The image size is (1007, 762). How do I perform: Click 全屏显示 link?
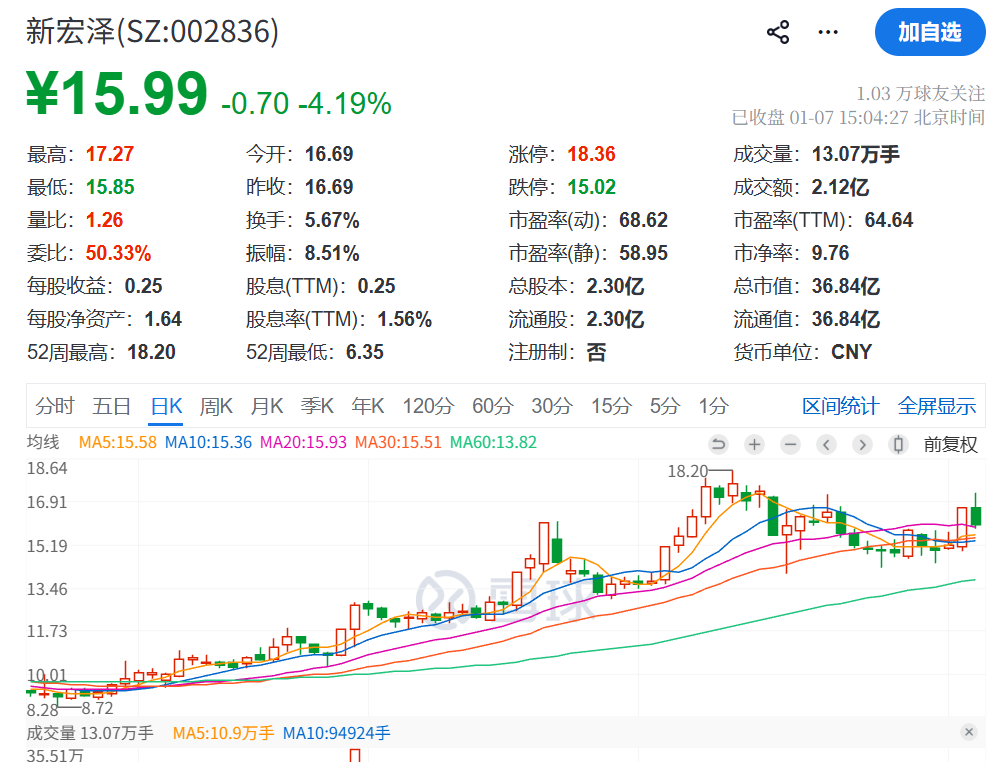(x=936, y=406)
